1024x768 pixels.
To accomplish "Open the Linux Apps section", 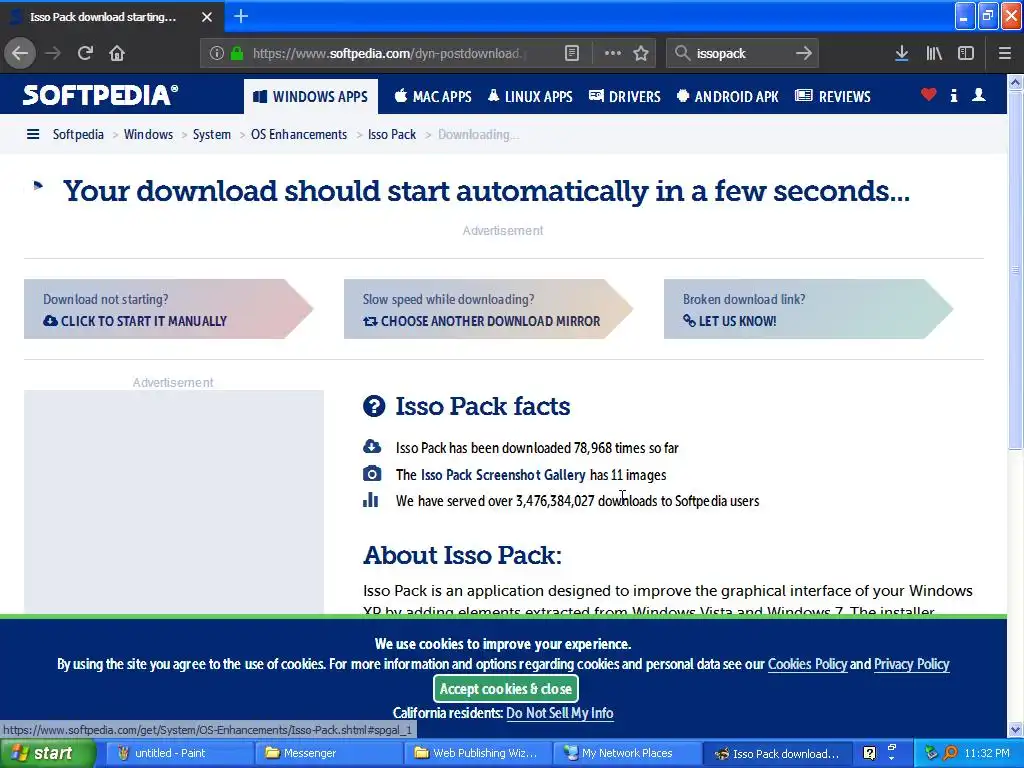I will tap(530, 97).
